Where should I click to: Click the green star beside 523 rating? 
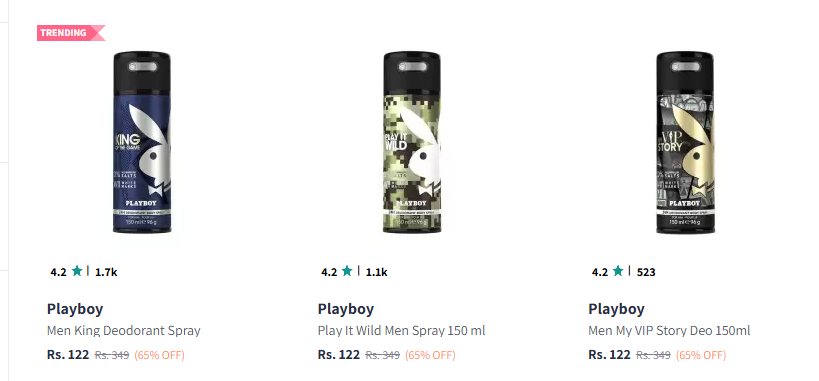618,271
